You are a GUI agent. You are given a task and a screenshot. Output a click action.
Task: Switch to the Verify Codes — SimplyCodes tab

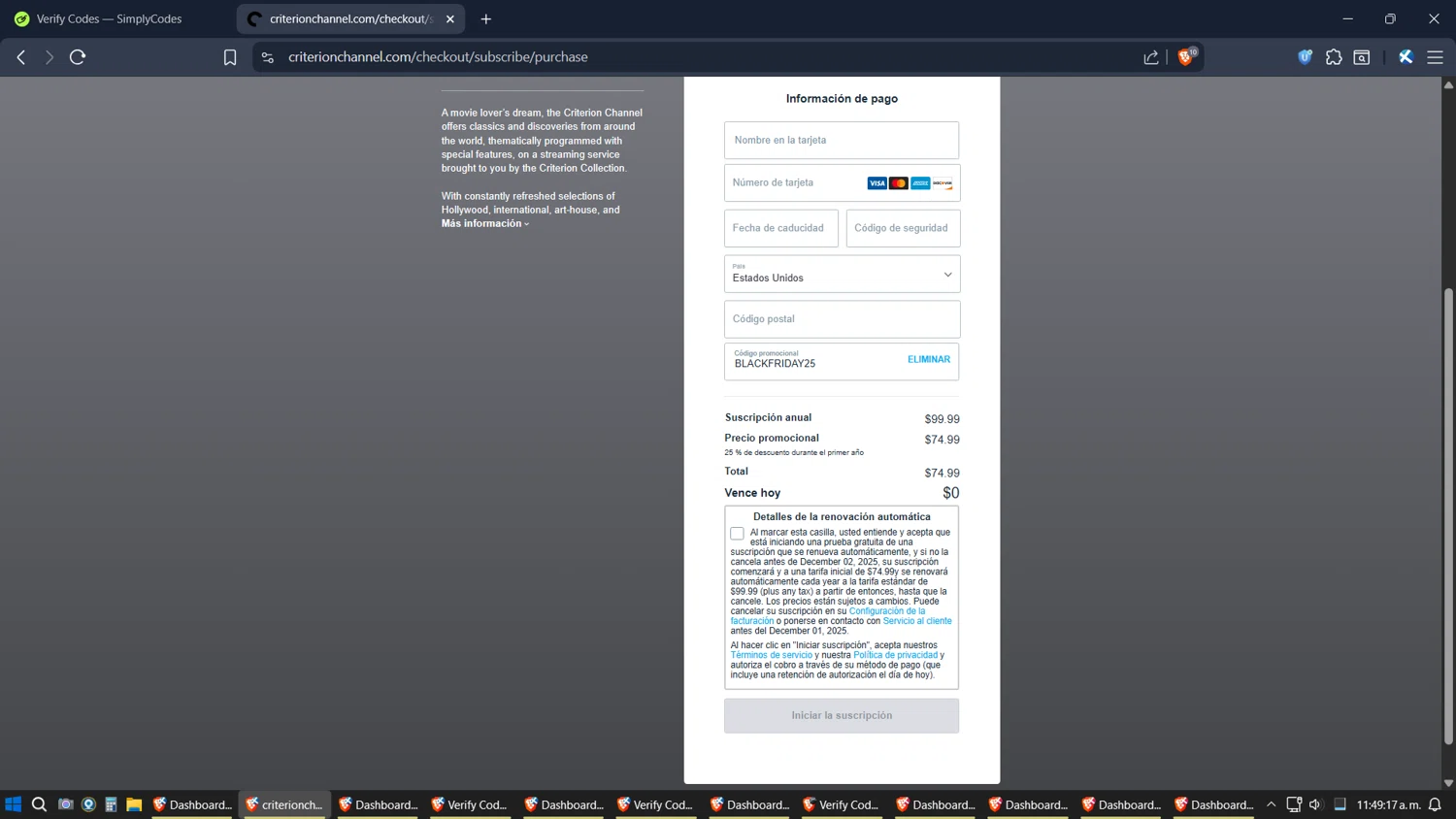click(x=108, y=18)
